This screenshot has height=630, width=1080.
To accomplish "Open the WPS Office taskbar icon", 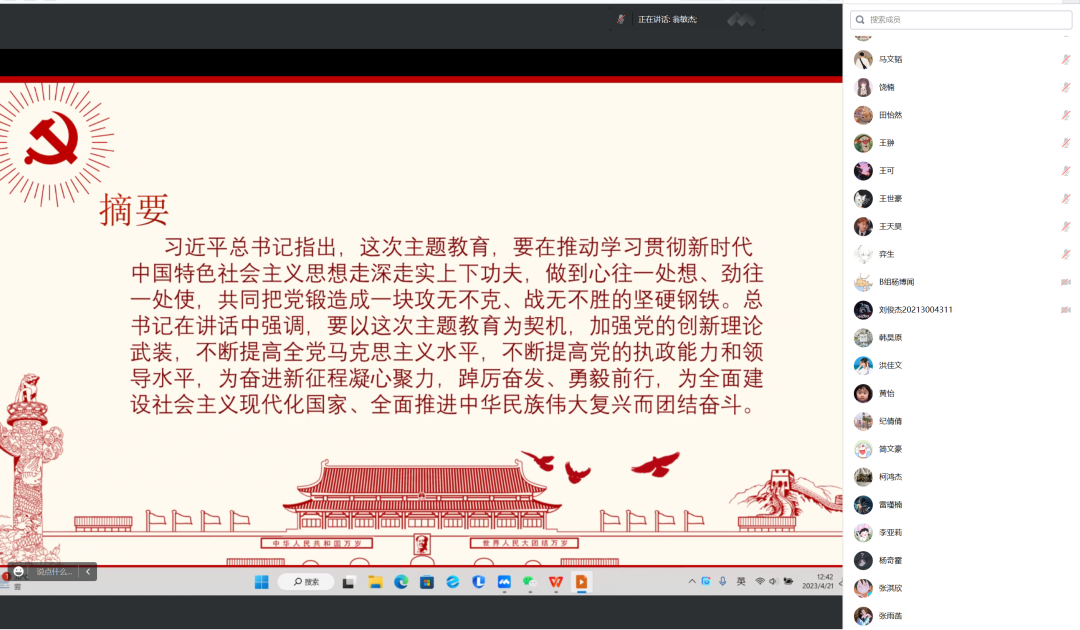I will point(555,582).
